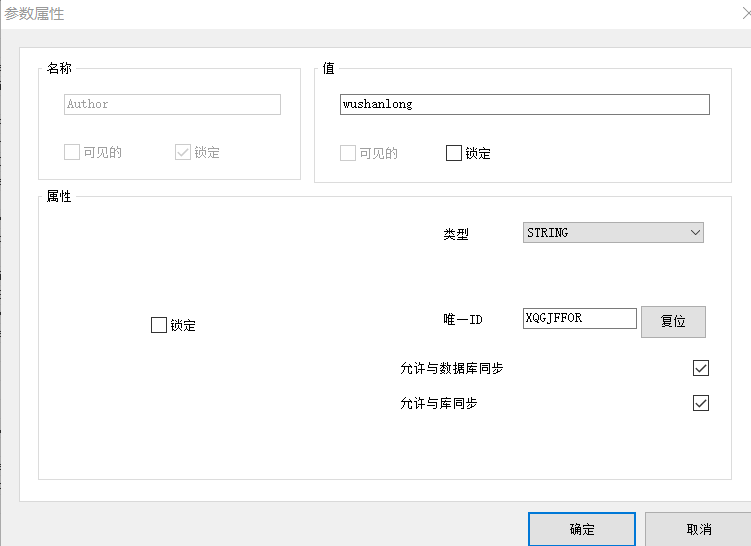Click the wushanlong value field
This screenshot has height=546, width=751.
click(525, 104)
